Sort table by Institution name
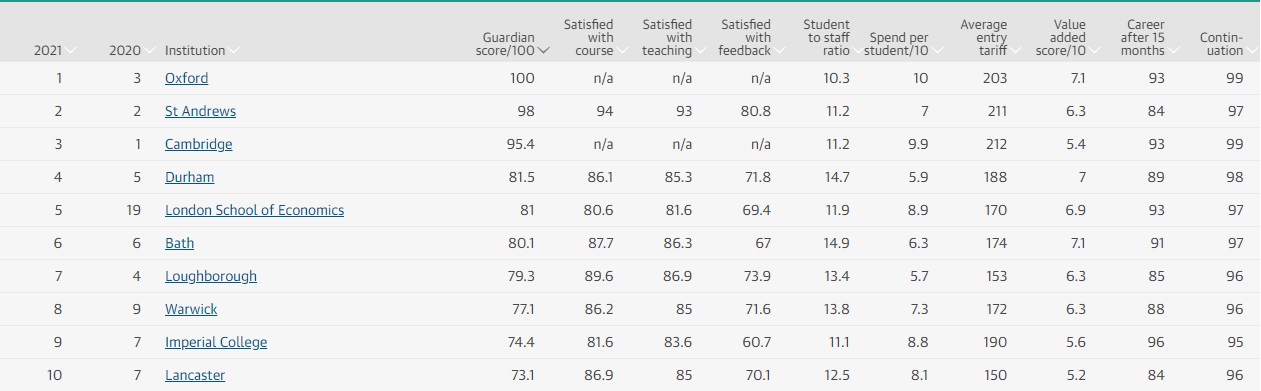Image resolution: width=1261 pixels, height=391 pixels. point(202,51)
